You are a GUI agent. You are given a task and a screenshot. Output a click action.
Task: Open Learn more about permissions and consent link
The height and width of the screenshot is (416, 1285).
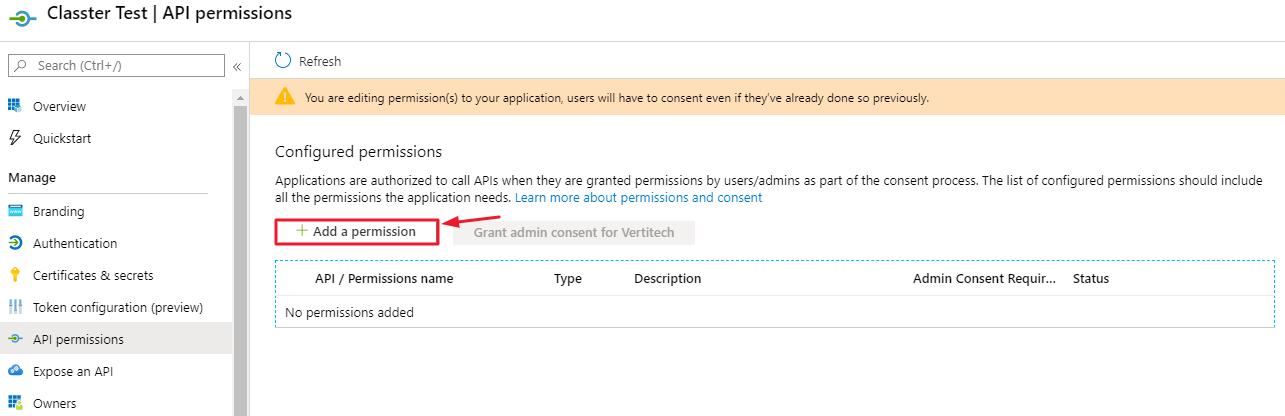pos(638,198)
